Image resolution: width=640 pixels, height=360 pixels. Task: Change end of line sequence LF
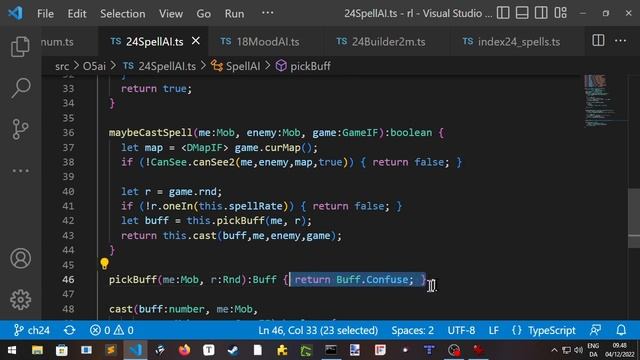click(493, 330)
